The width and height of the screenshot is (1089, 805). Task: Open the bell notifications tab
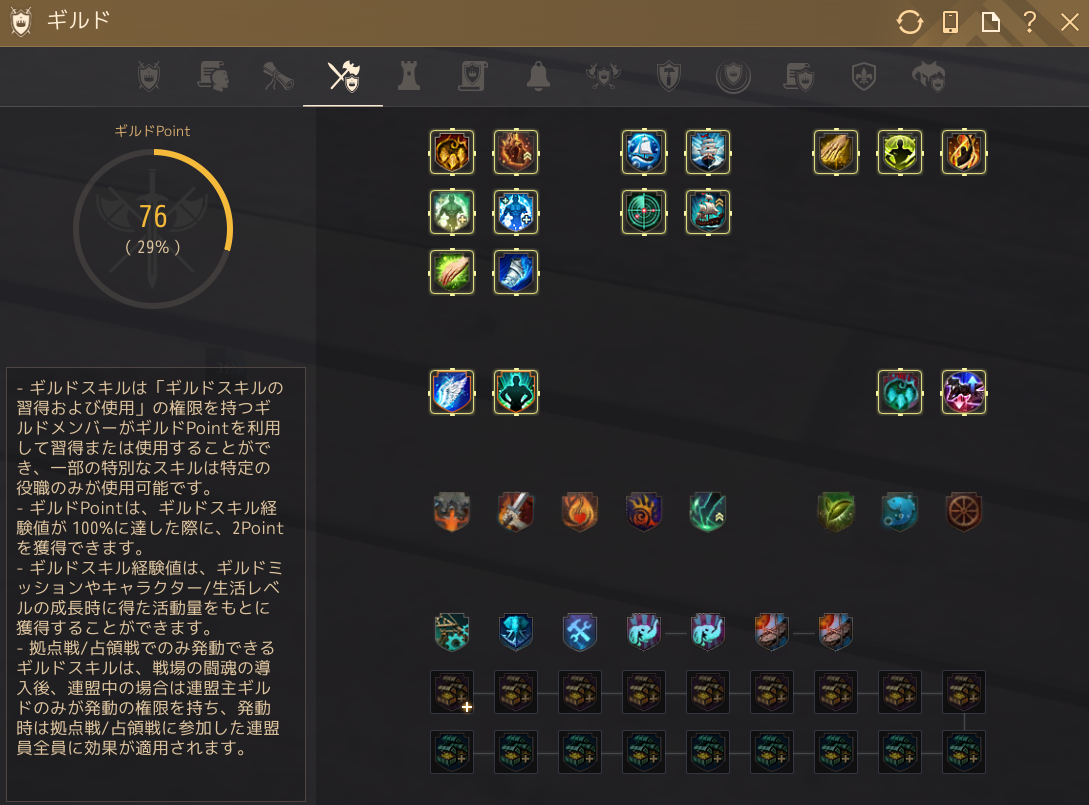point(538,76)
